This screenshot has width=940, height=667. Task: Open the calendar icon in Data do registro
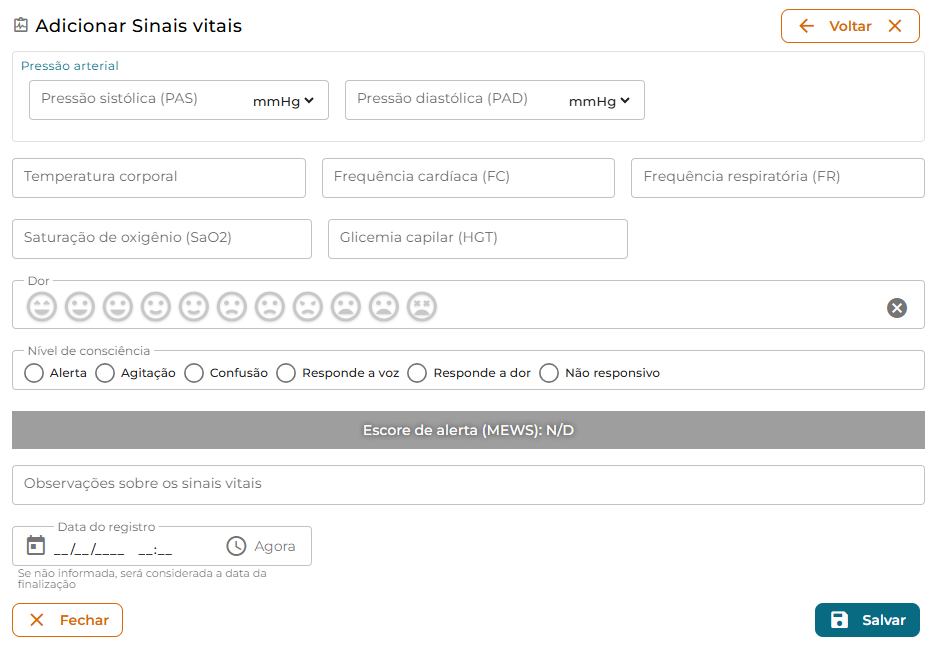pyautogui.click(x=36, y=546)
